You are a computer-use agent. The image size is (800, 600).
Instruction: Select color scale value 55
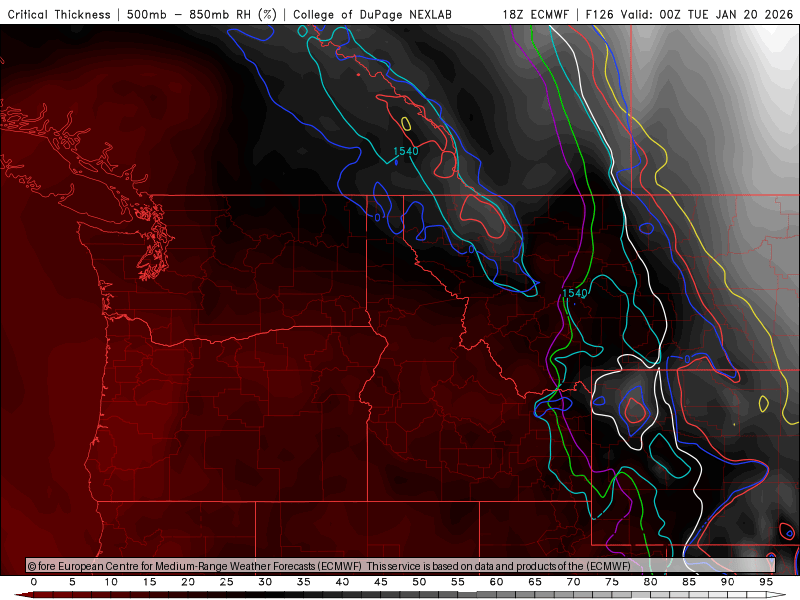[458, 582]
